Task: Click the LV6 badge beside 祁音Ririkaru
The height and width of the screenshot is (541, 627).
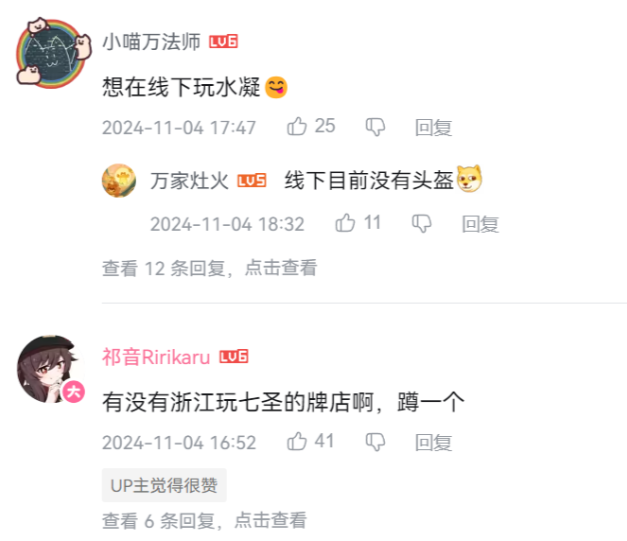Action: tap(234, 356)
